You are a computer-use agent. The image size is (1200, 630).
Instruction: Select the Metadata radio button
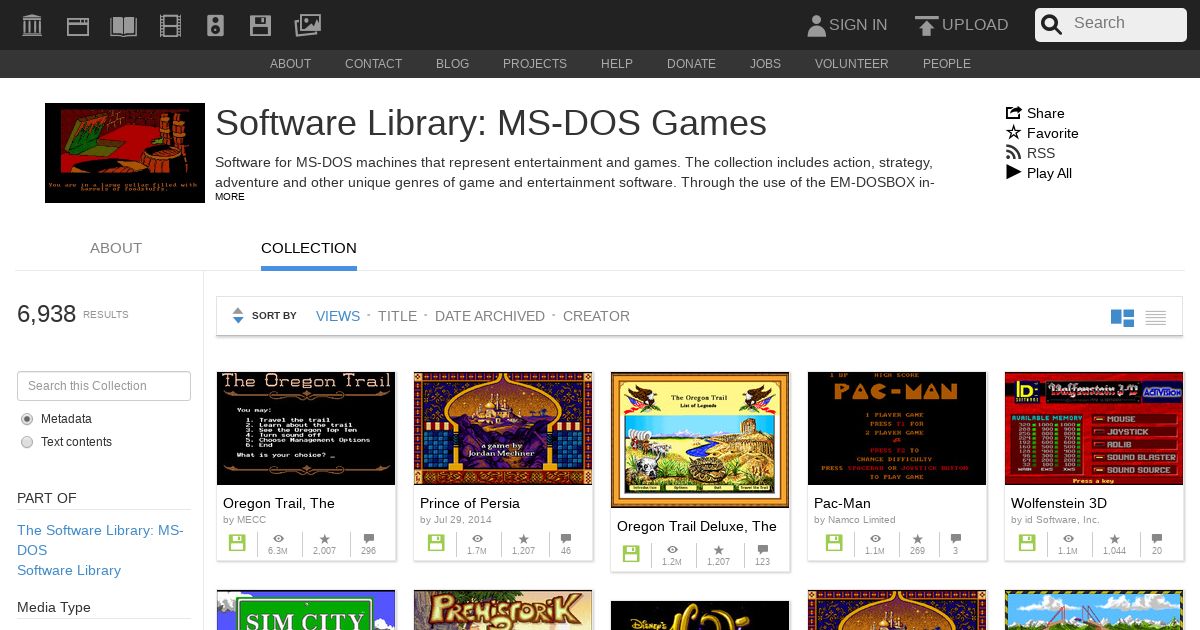[x=27, y=419]
